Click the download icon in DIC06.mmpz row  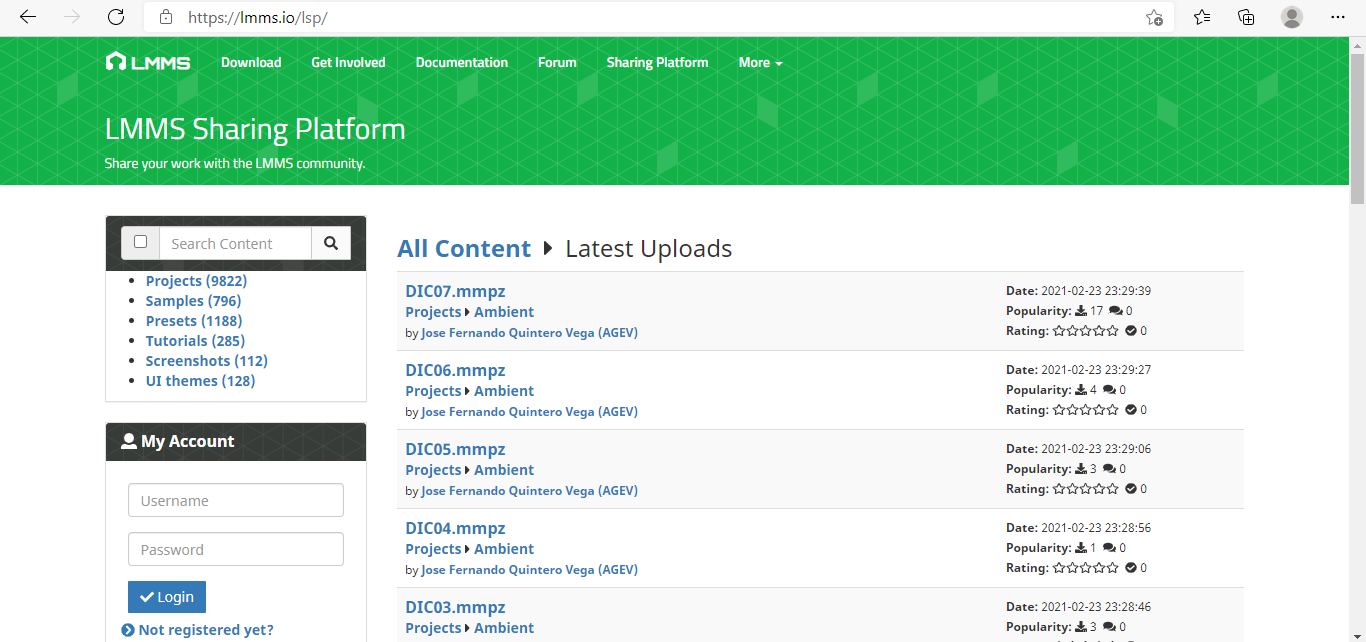pos(1081,390)
